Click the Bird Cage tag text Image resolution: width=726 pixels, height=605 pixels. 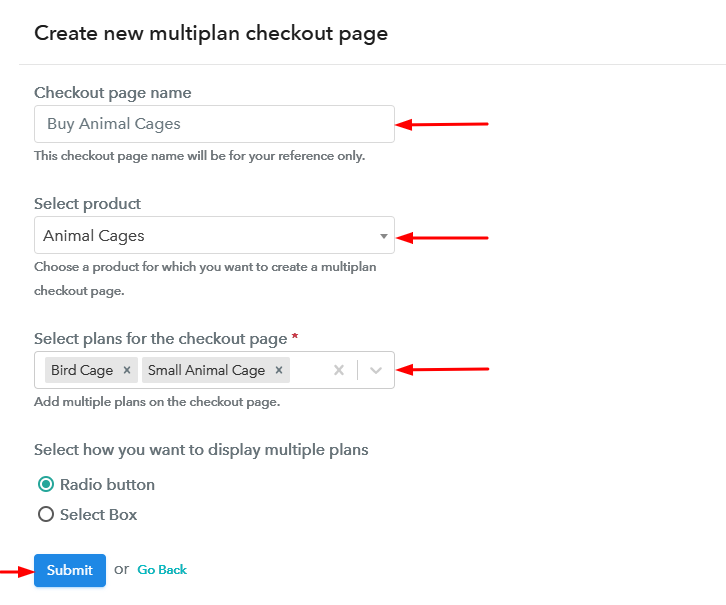[82, 370]
